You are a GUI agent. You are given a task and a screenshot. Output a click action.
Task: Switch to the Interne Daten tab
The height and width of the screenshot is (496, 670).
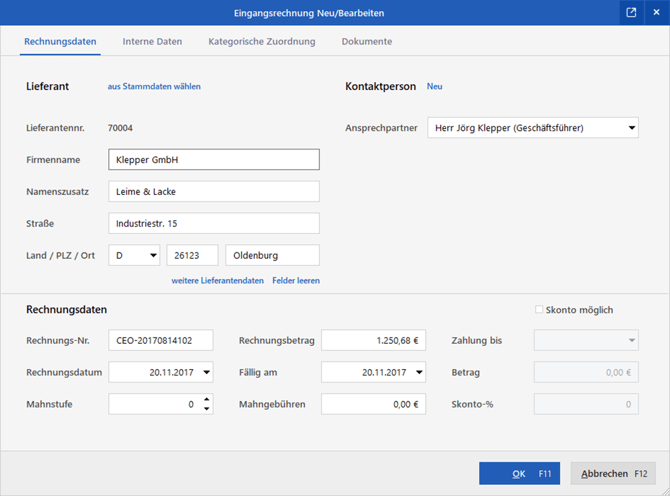click(152, 42)
